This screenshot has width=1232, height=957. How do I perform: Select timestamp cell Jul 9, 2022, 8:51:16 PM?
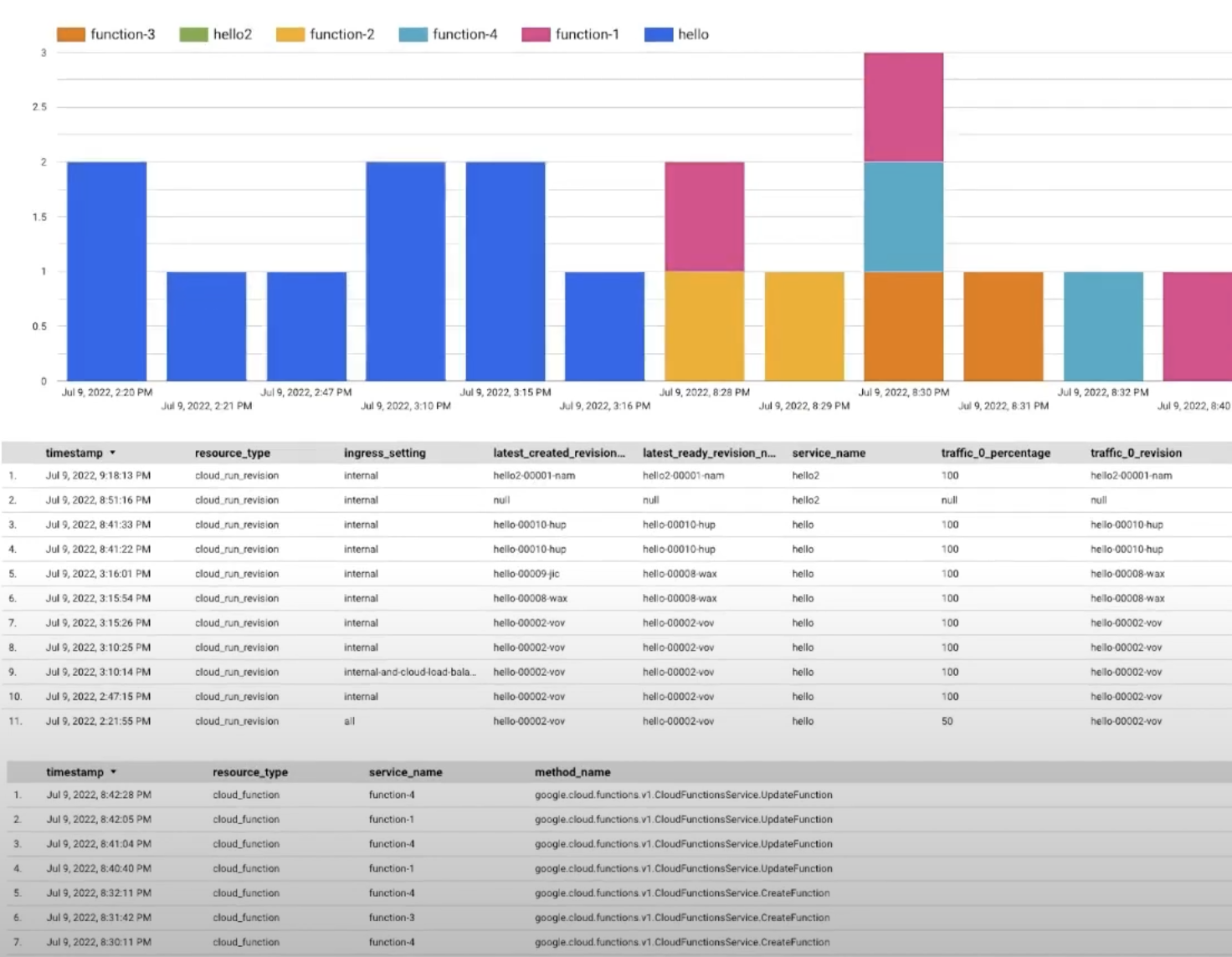coord(98,500)
